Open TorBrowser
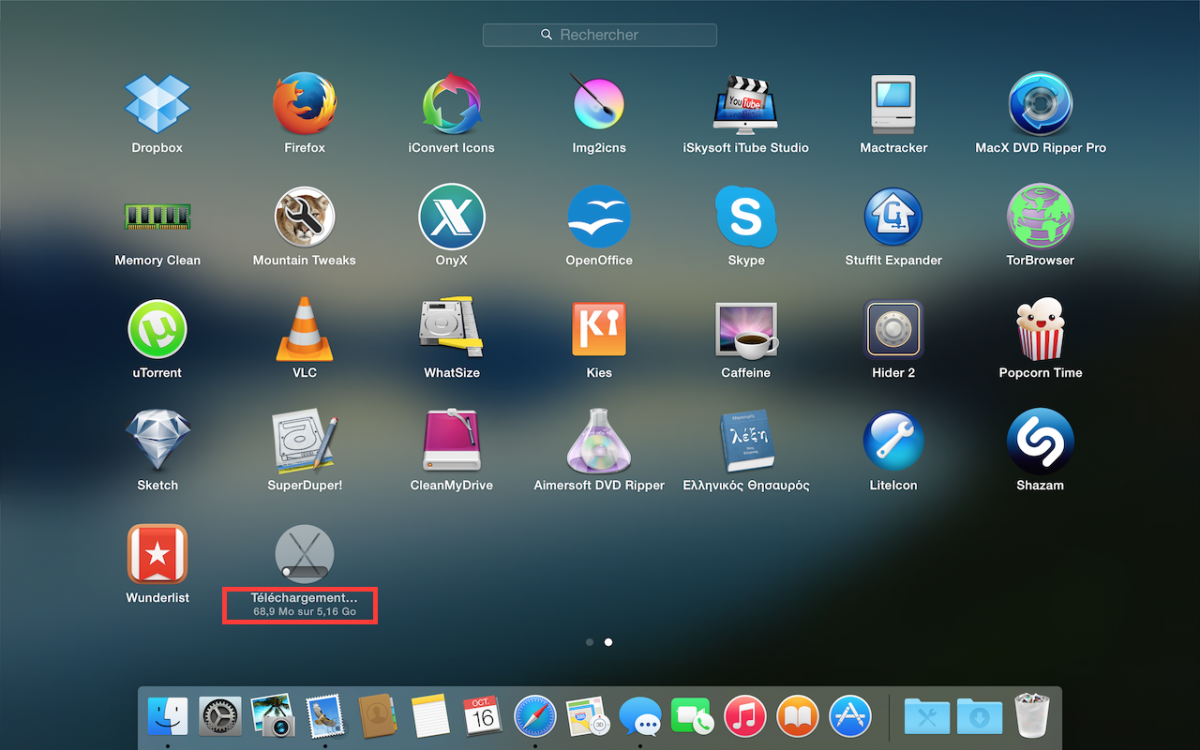 coord(1040,216)
